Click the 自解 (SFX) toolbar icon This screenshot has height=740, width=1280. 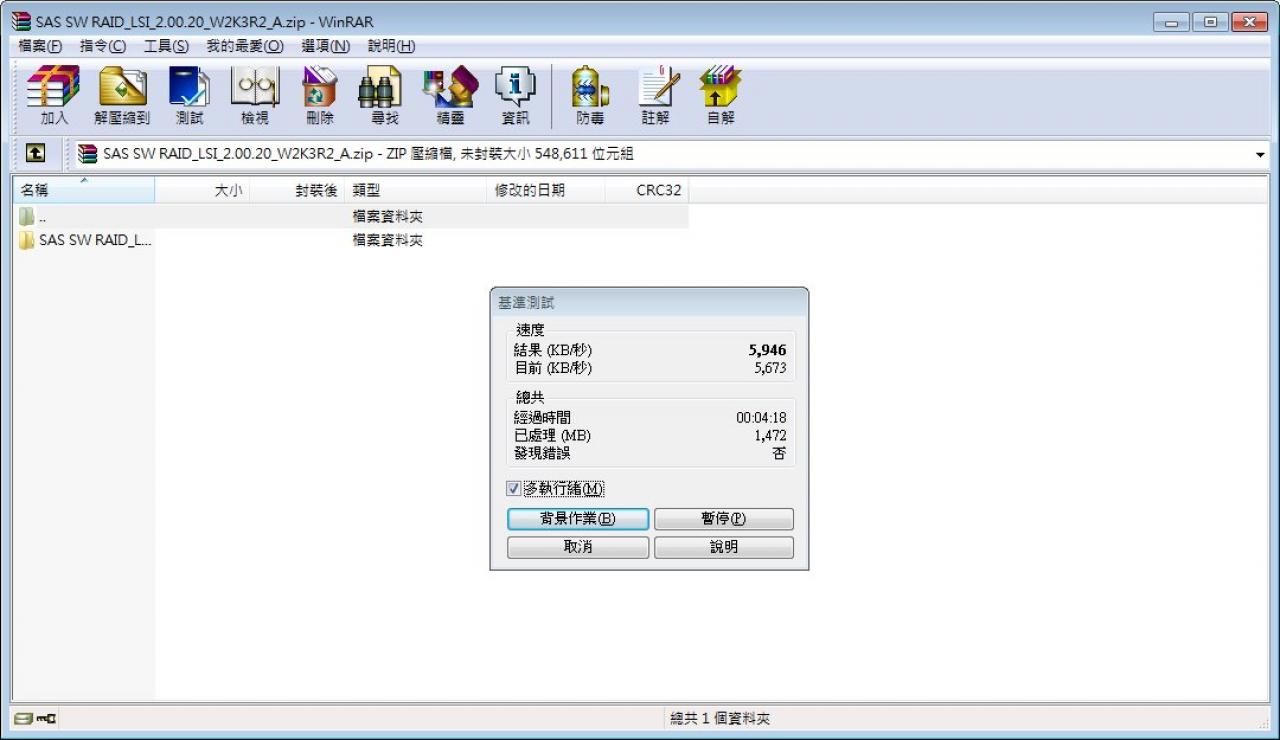[x=721, y=96]
